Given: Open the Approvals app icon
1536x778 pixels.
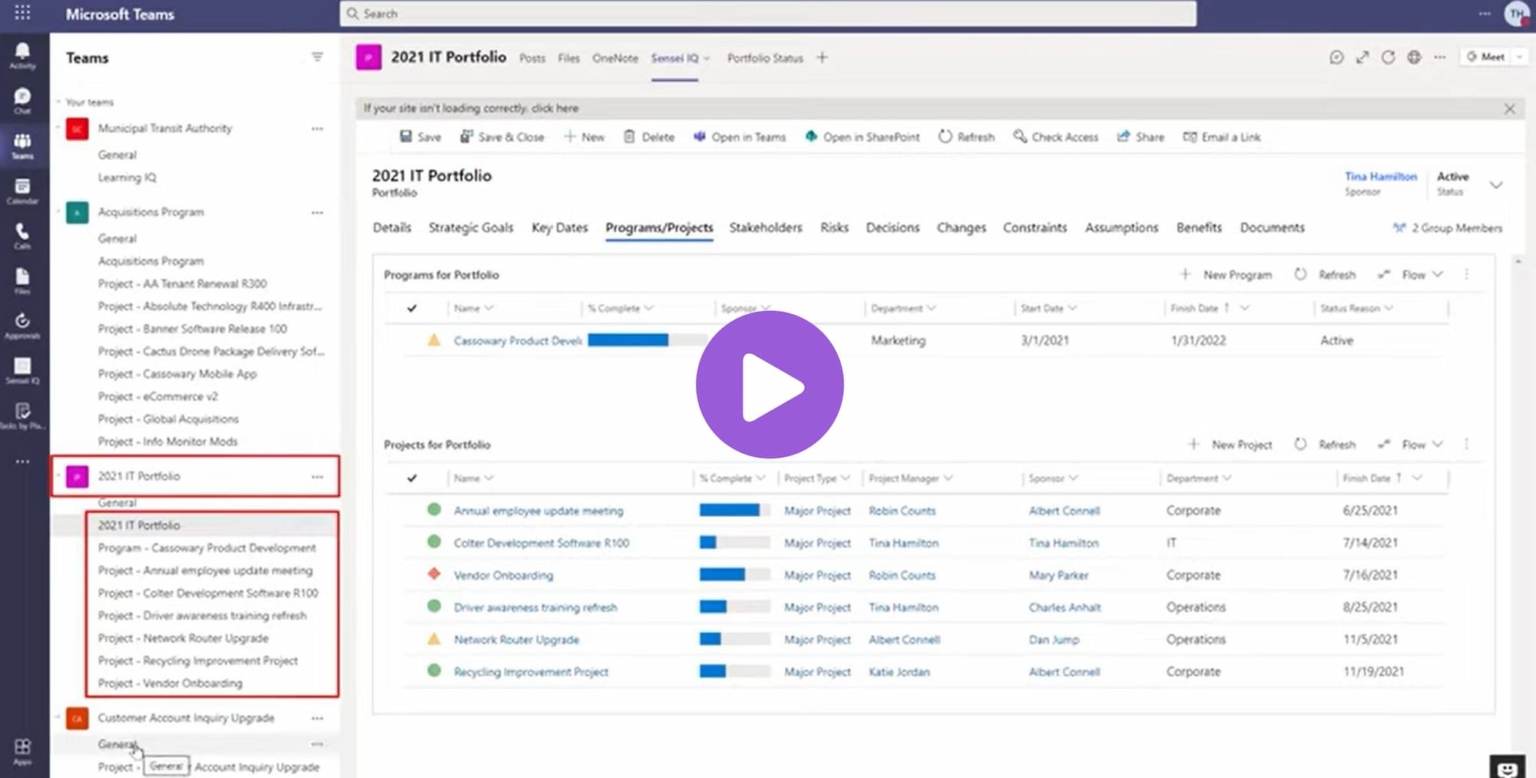Looking at the screenshot, I should pos(22,326).
